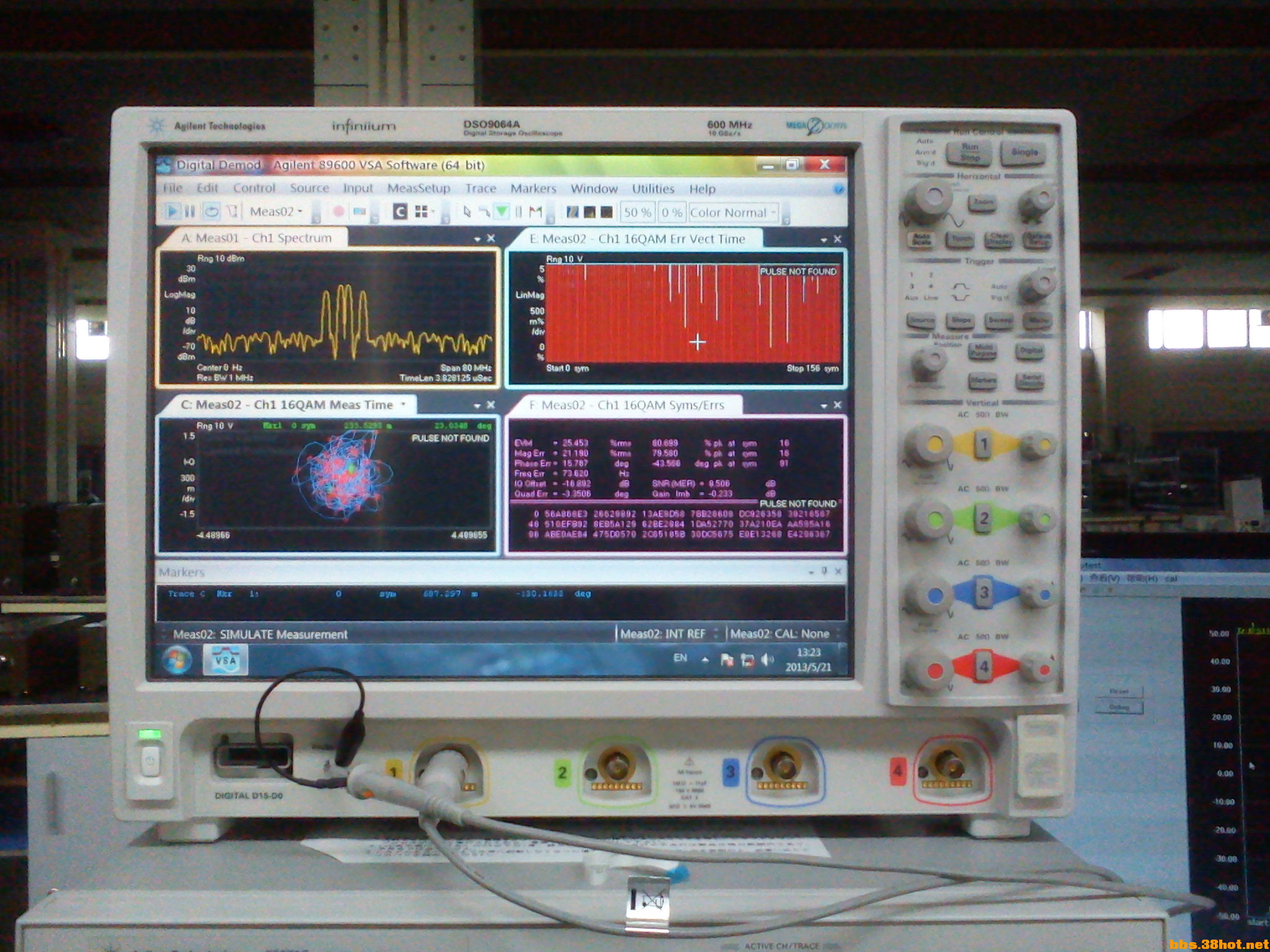Click the third display appearance icon

(x=606, y=212)
